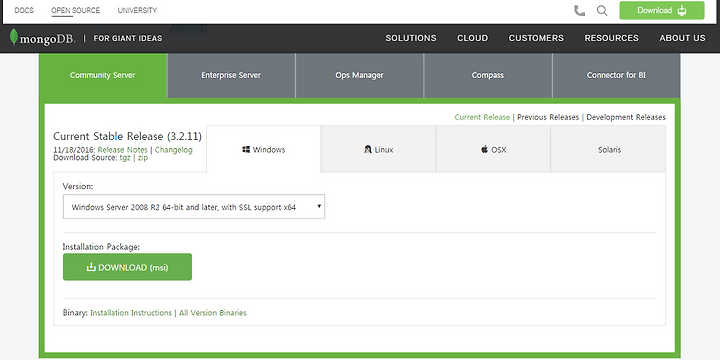The width and height of the screenshot is (720, 360).
Task: Open the ABOUT US menu
Action: point(682,38)
